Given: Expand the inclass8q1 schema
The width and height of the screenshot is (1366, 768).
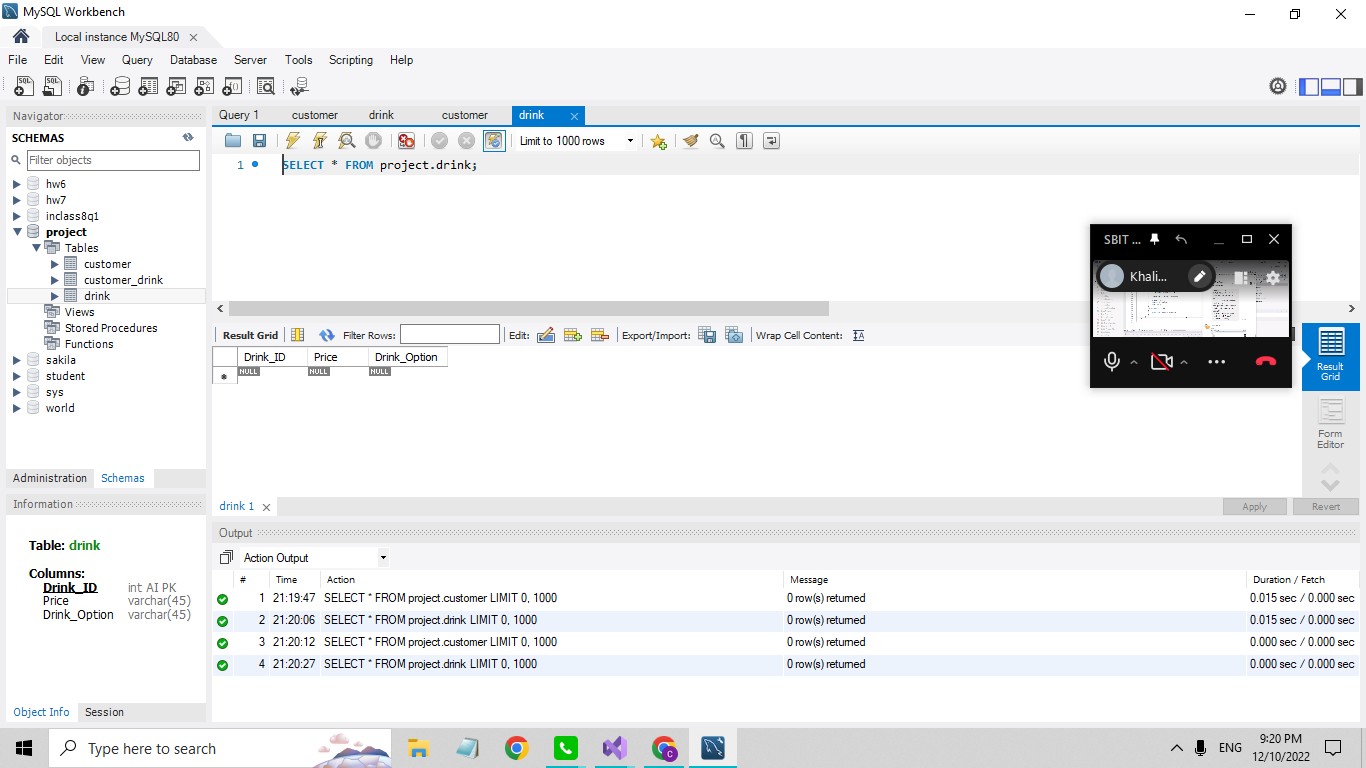Looking at the screenshot, I should click(17, 216).
